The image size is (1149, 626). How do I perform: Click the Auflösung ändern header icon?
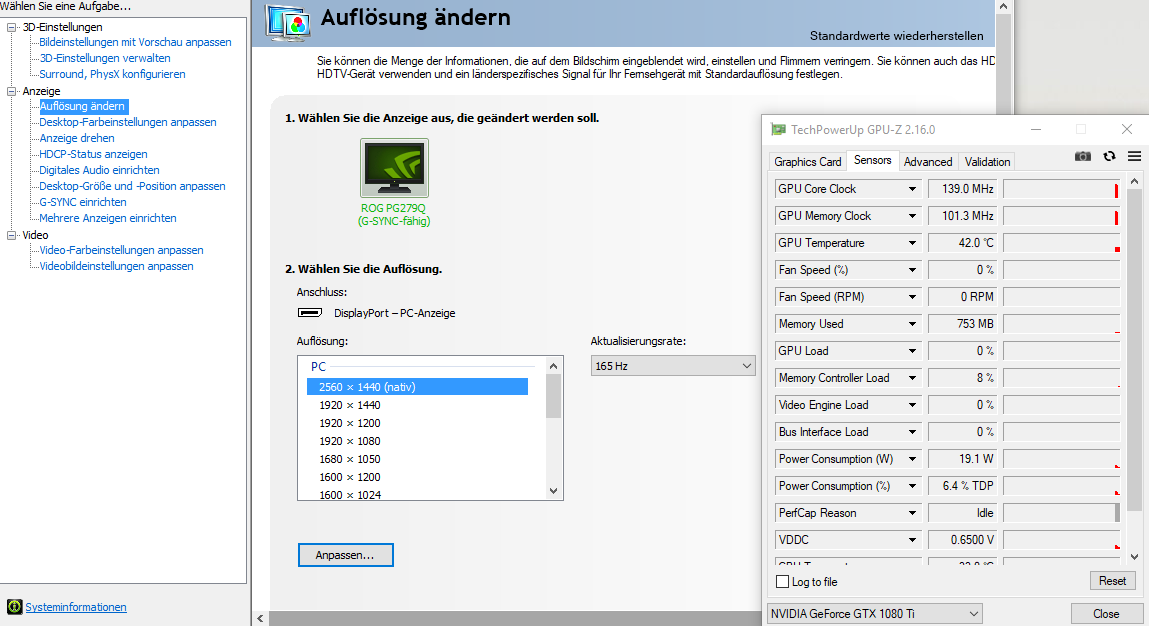coord(287,23)
